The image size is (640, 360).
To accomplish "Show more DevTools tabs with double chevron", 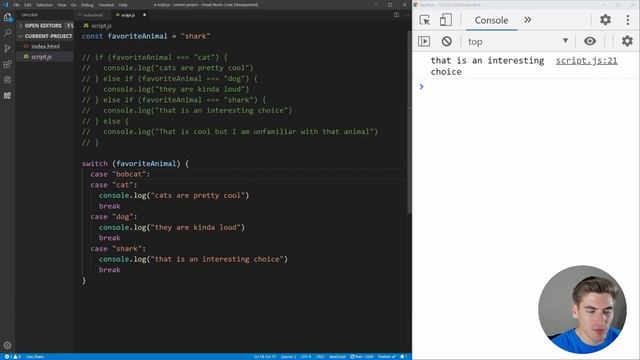I will 528,20.
